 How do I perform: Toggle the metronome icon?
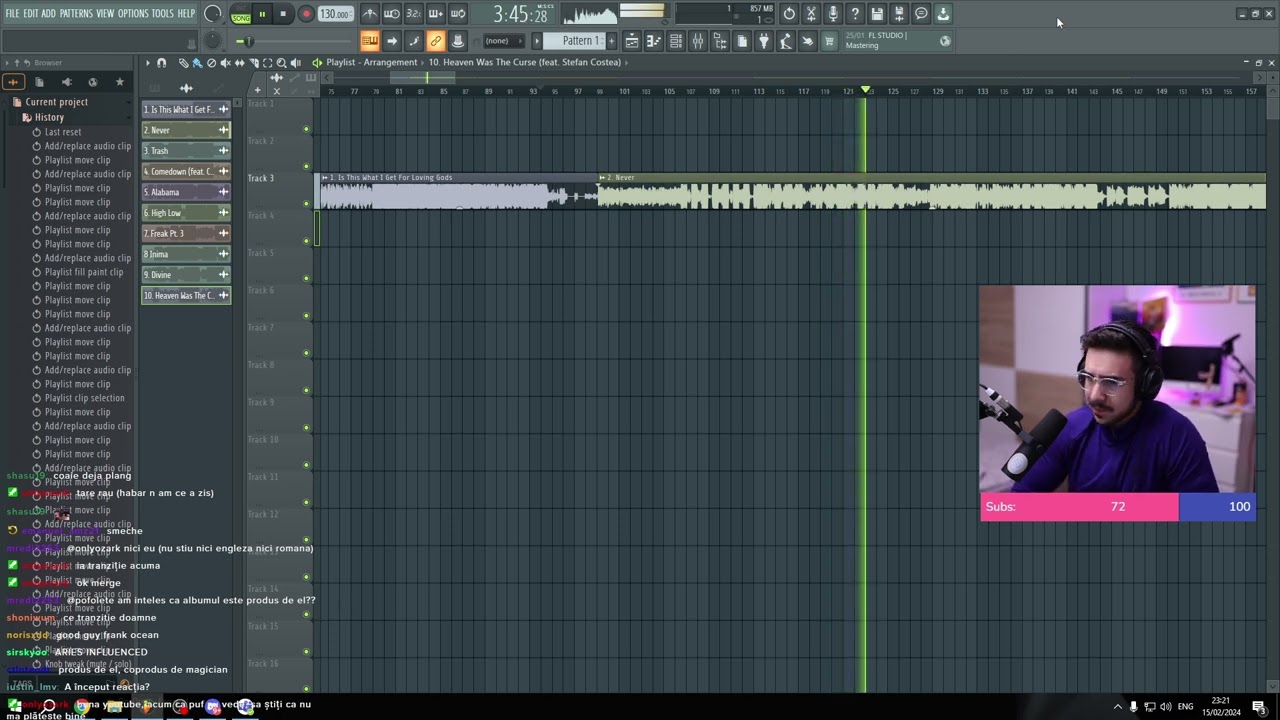(x=370, y=14)
